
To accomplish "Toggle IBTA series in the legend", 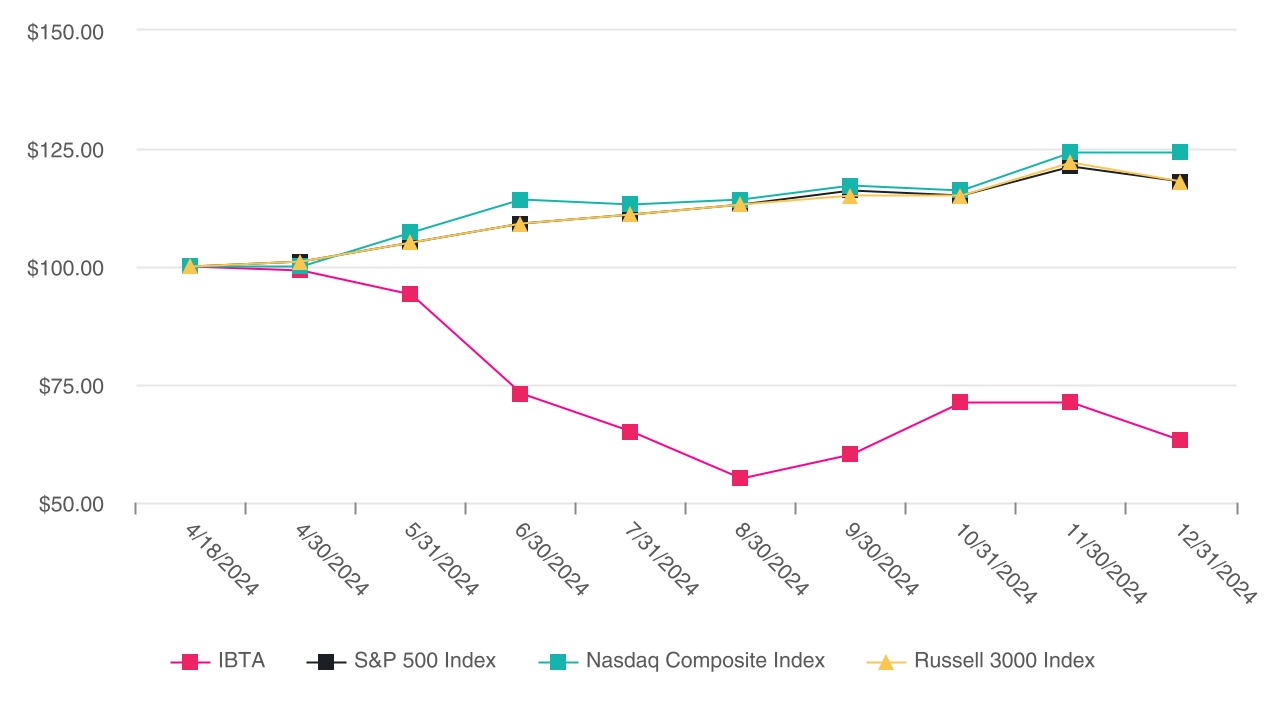I will click(x=241, y=661).
